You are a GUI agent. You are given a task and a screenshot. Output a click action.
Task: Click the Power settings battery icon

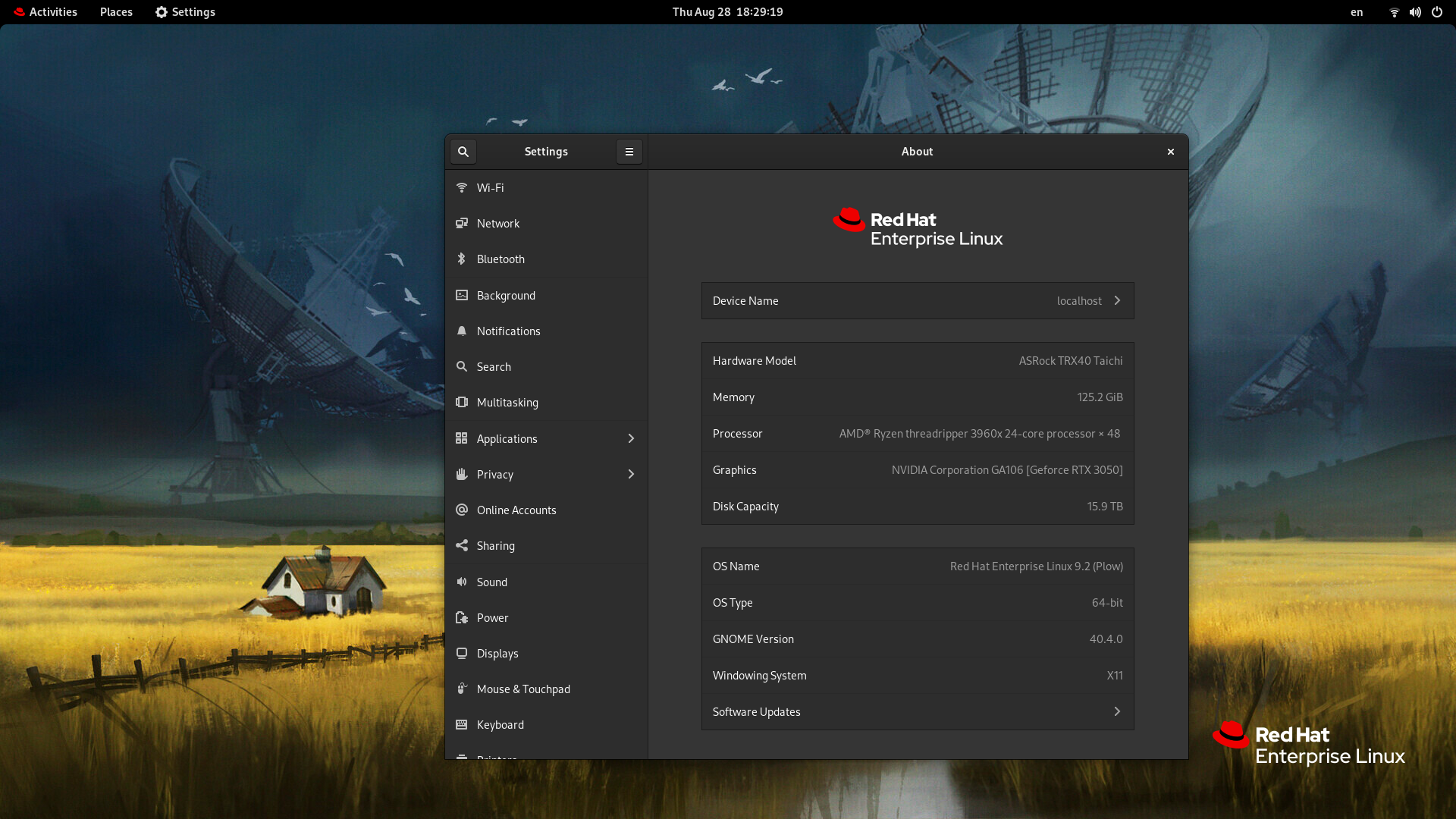point(461,618)
